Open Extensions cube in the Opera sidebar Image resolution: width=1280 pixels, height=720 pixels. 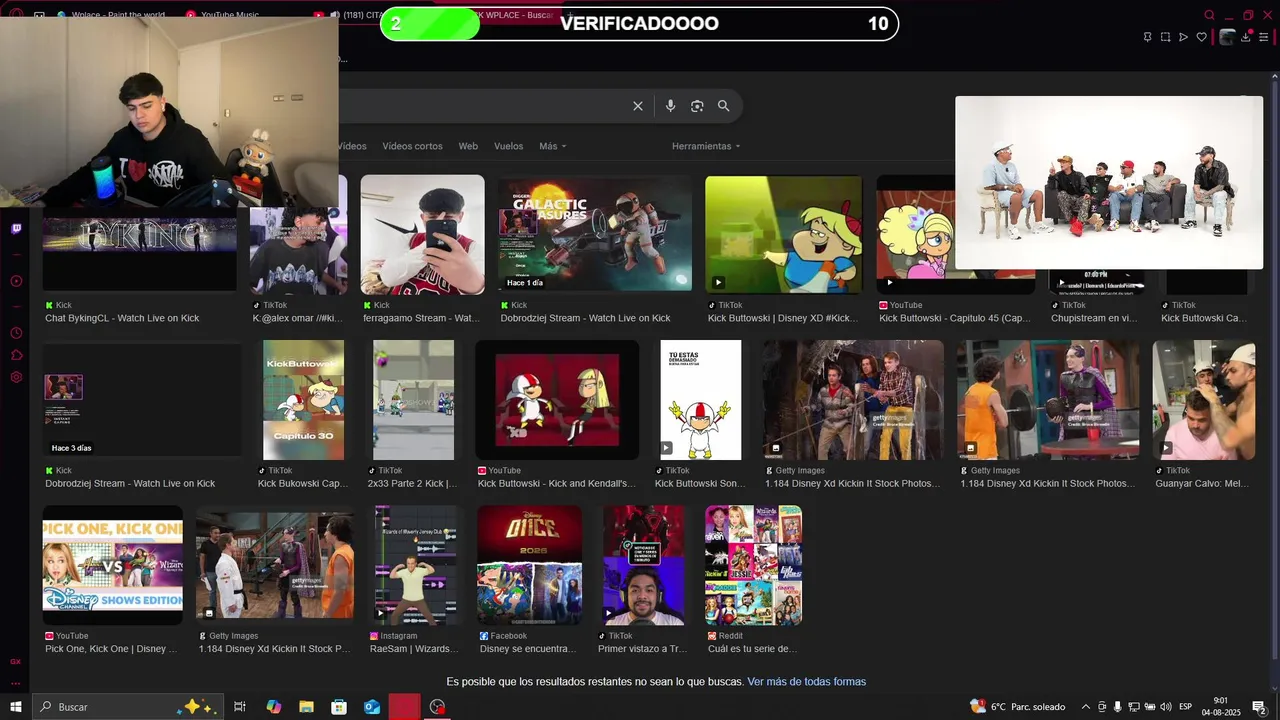click(x=16, y=355)
